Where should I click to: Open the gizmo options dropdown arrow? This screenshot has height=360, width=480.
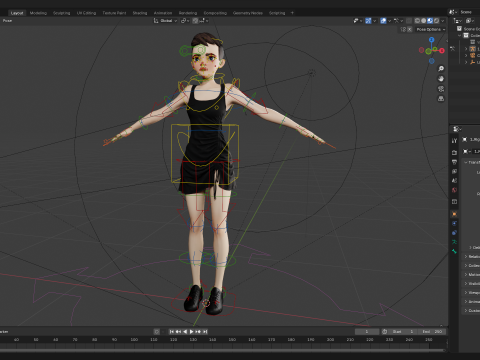click(374, 21)
